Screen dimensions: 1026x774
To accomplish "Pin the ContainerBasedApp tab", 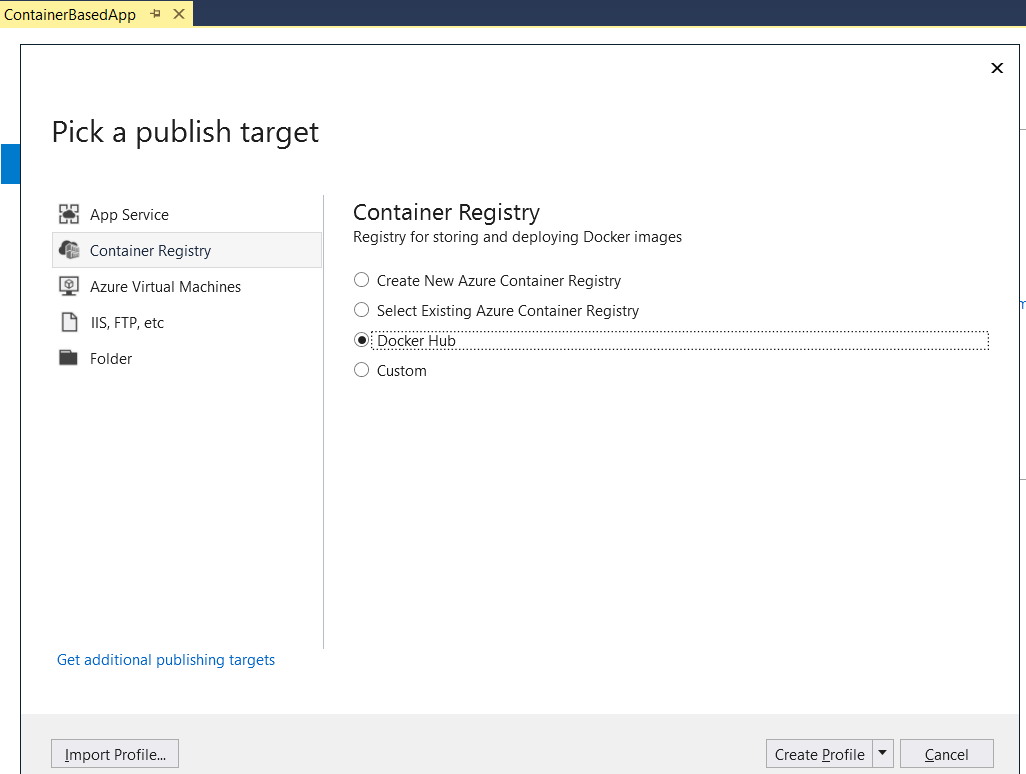I will (156, 14).
